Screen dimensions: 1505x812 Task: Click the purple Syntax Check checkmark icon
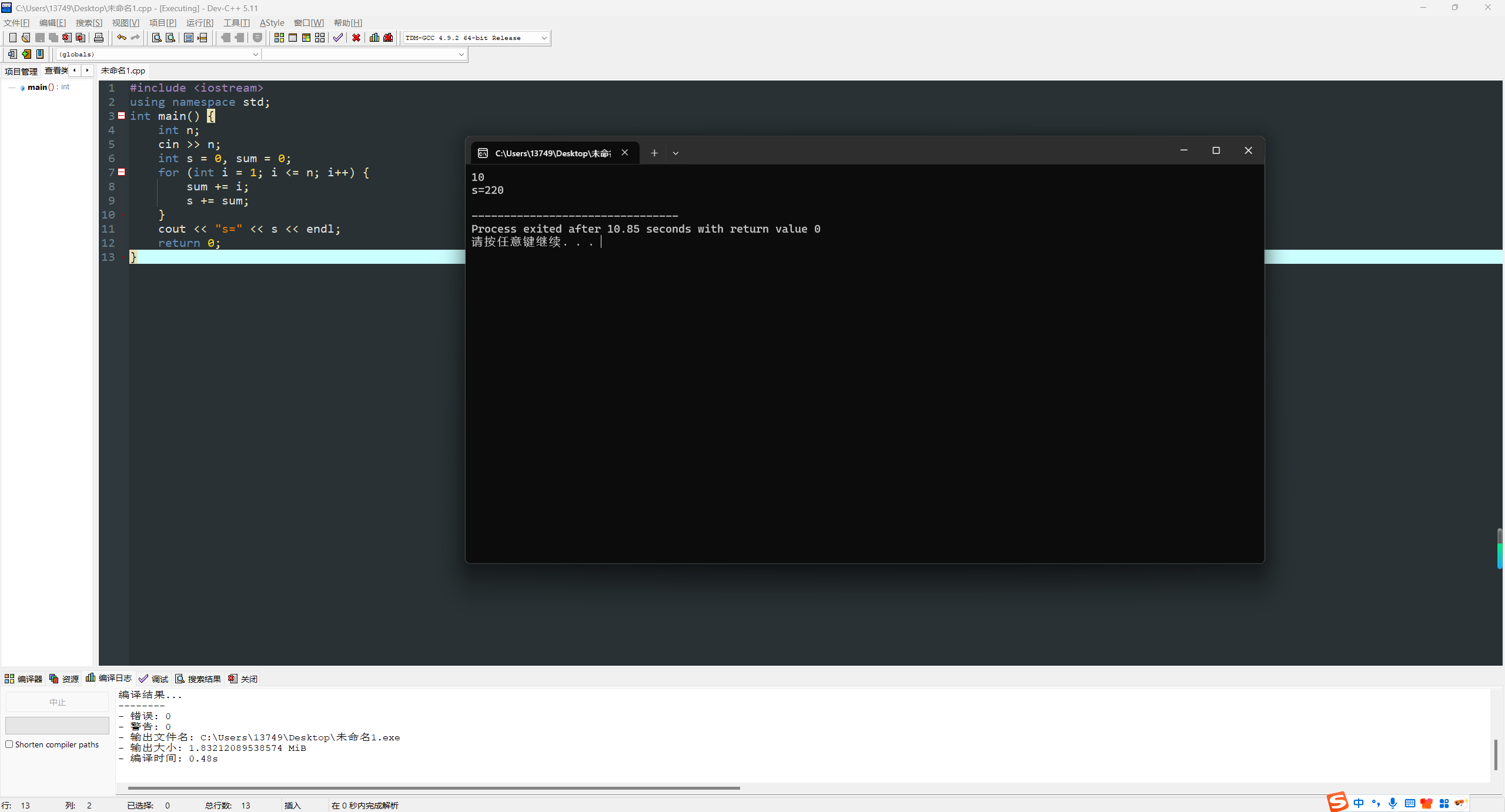337,38
